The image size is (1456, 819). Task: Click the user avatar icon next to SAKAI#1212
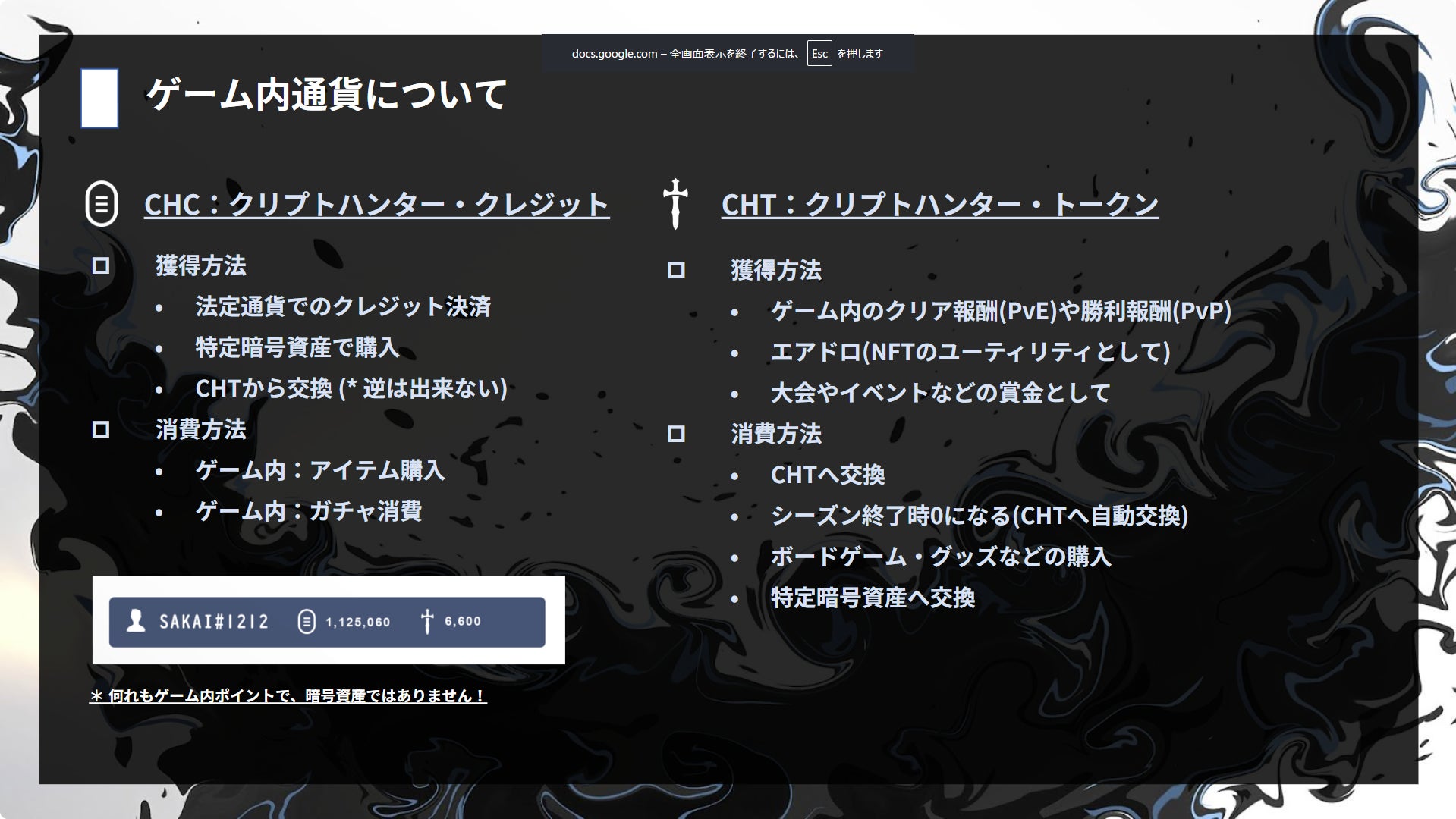point(136,622)
